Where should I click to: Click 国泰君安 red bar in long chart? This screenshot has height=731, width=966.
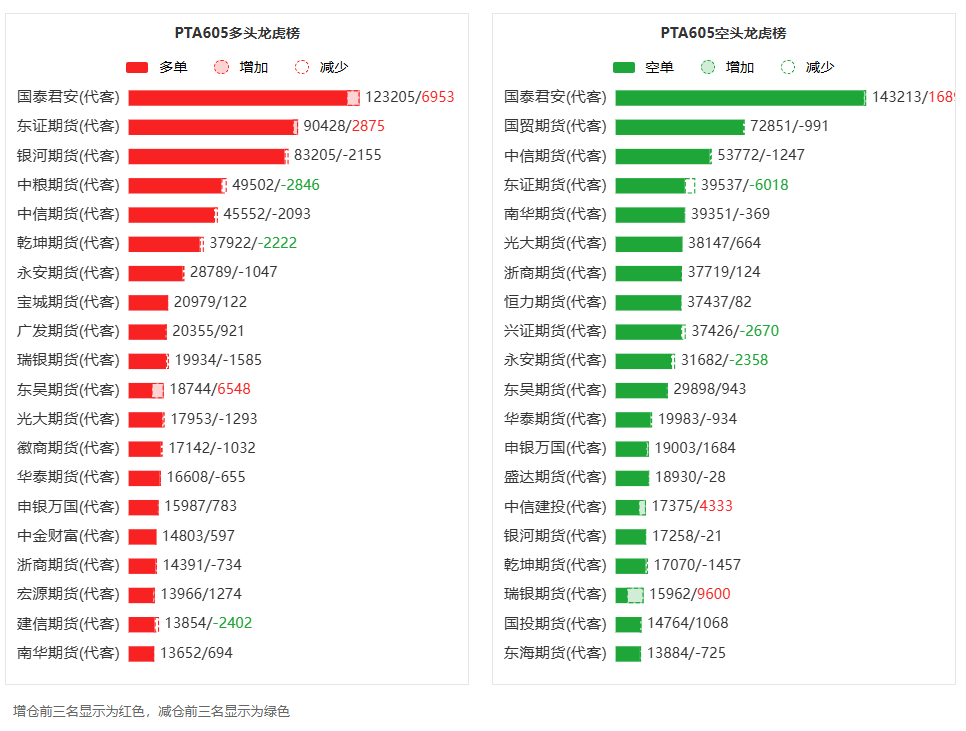click(x=238, y=97)
